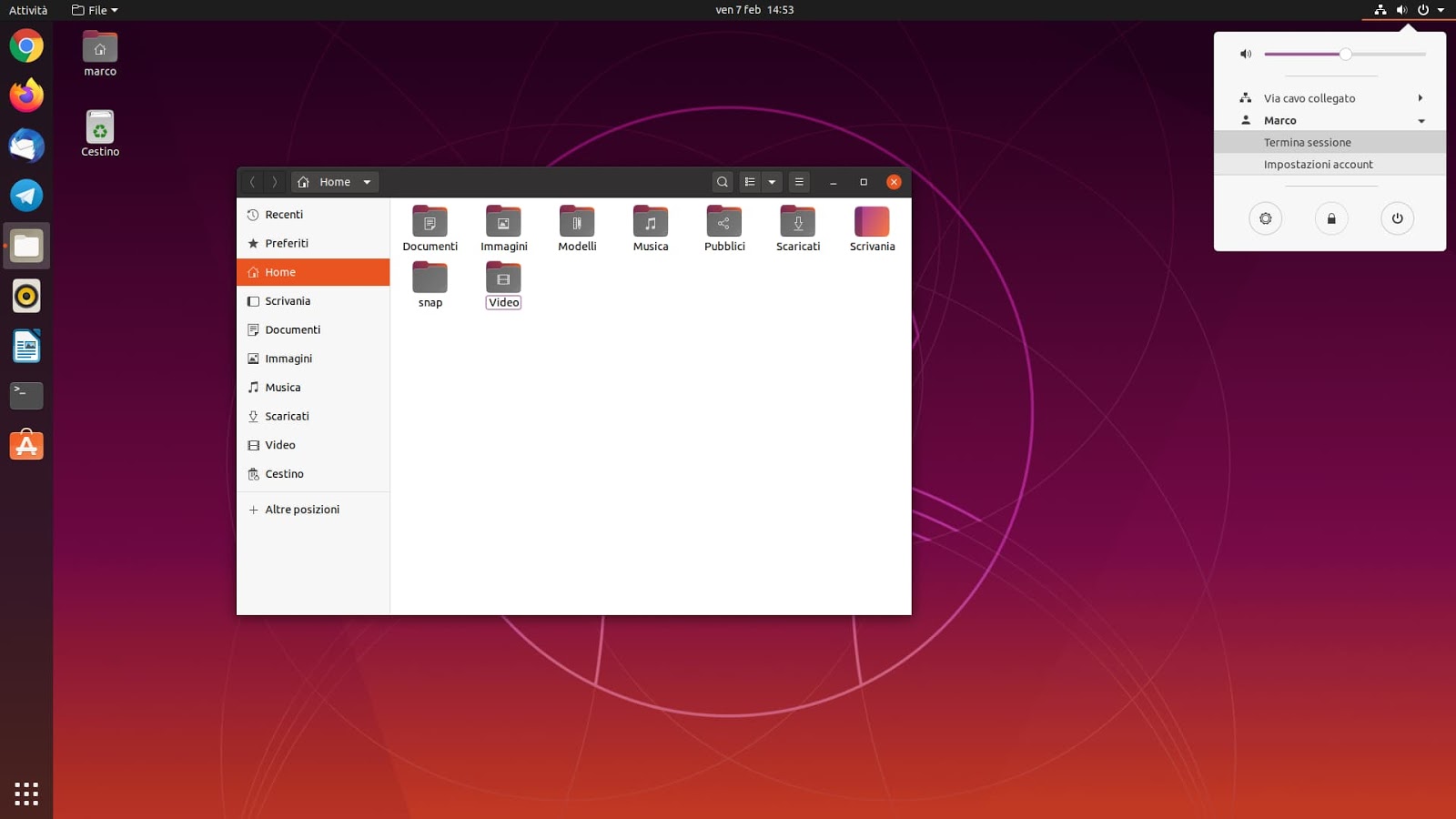The width and height of the screenshot is (1456, 819).
Task: Go to Documenti in the sidebar
Action: pos(313,329)
